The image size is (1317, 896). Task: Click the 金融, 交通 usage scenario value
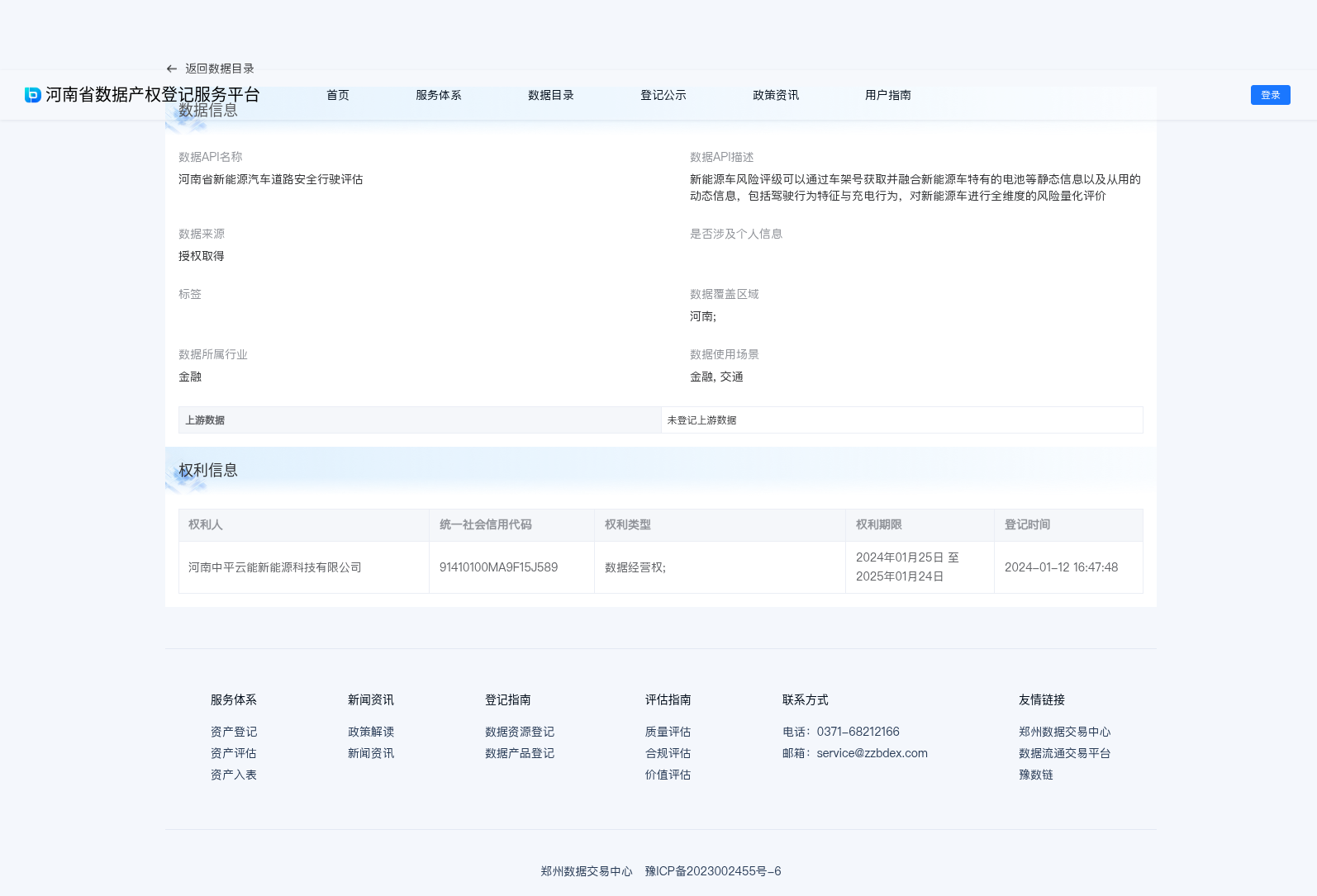716,377
